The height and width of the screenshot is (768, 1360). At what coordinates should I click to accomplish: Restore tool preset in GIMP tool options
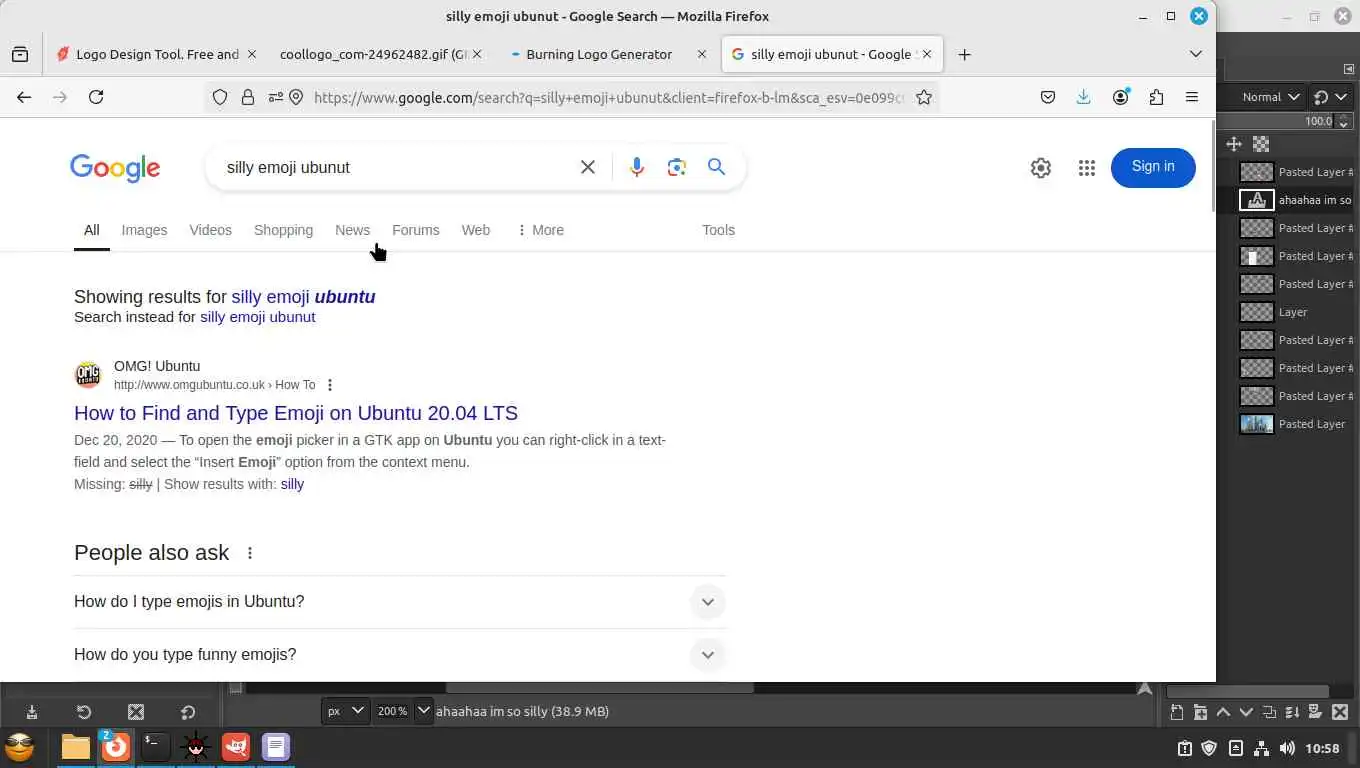coord(84,712)
